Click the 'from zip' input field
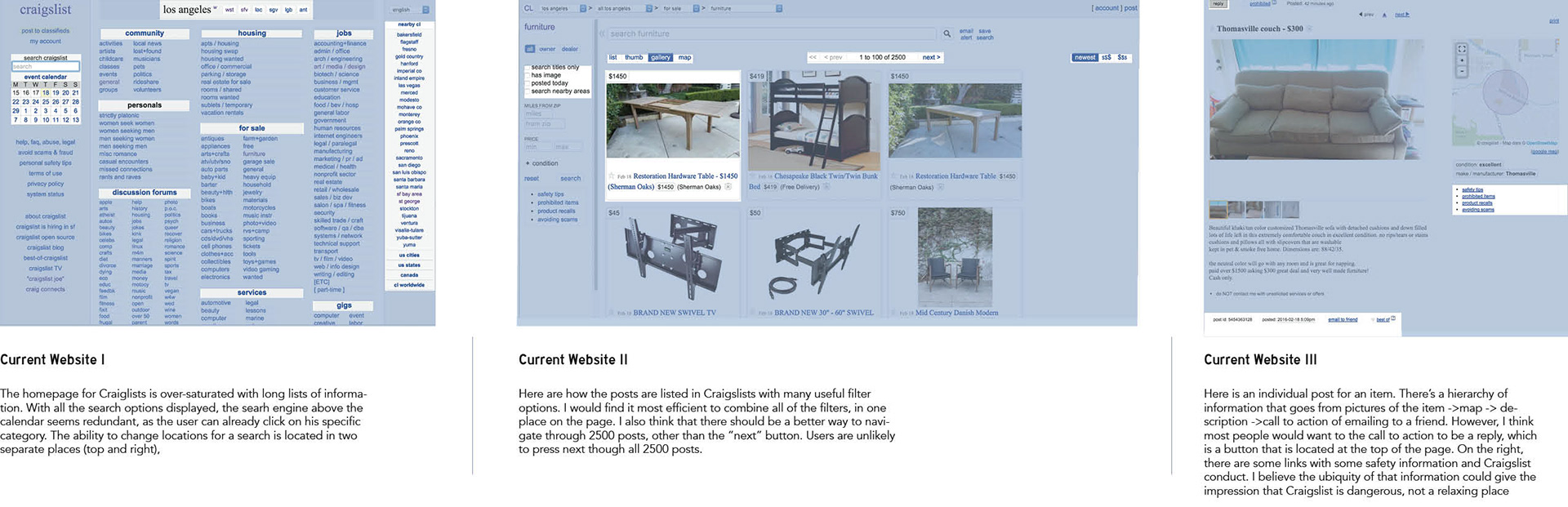The height and width of the screenshot is (507, 1568). pyautogui.click(x=544, y=124)
